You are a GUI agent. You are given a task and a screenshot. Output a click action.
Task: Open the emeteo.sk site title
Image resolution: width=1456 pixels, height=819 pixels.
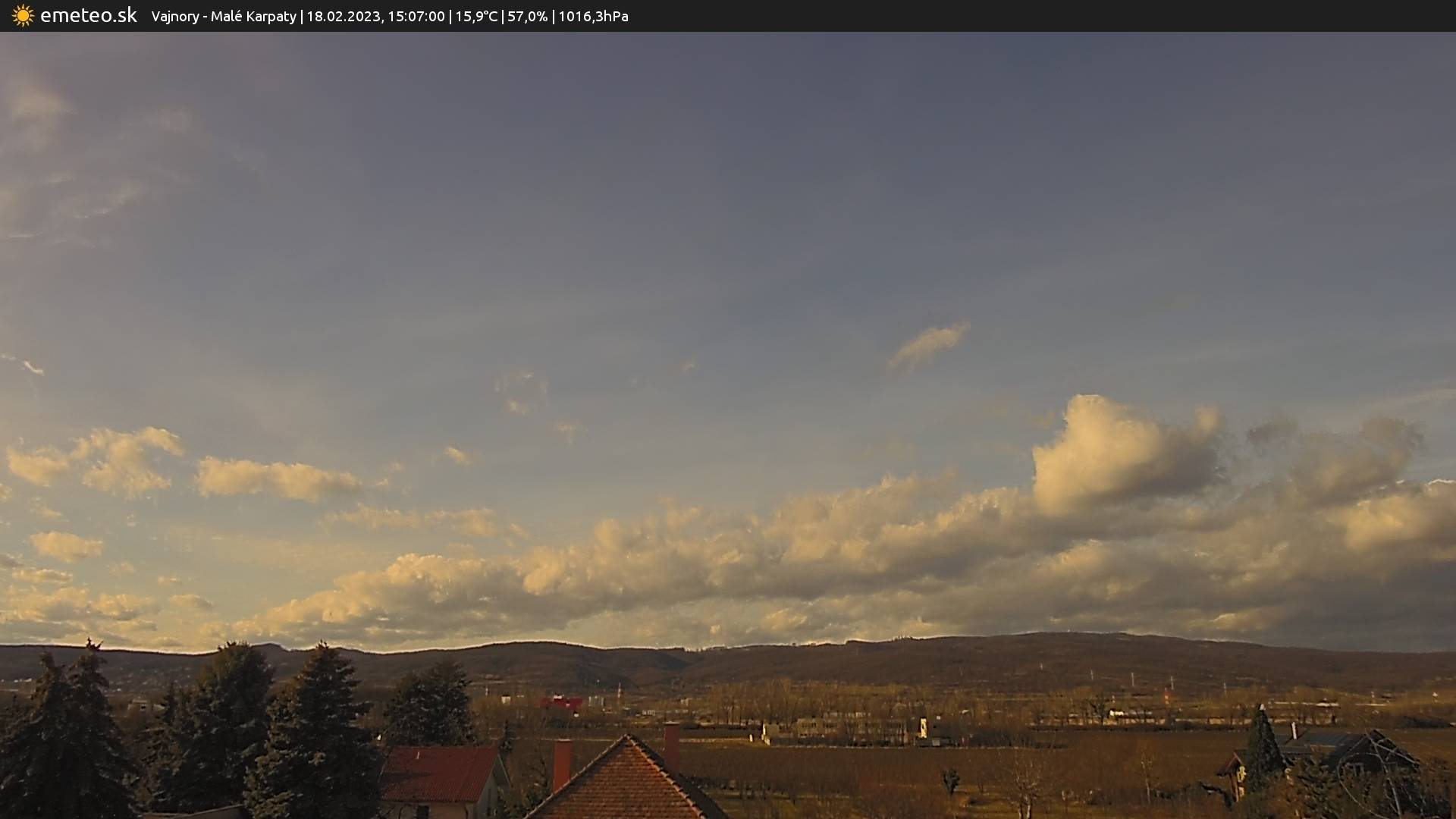(x=88, y=15)
